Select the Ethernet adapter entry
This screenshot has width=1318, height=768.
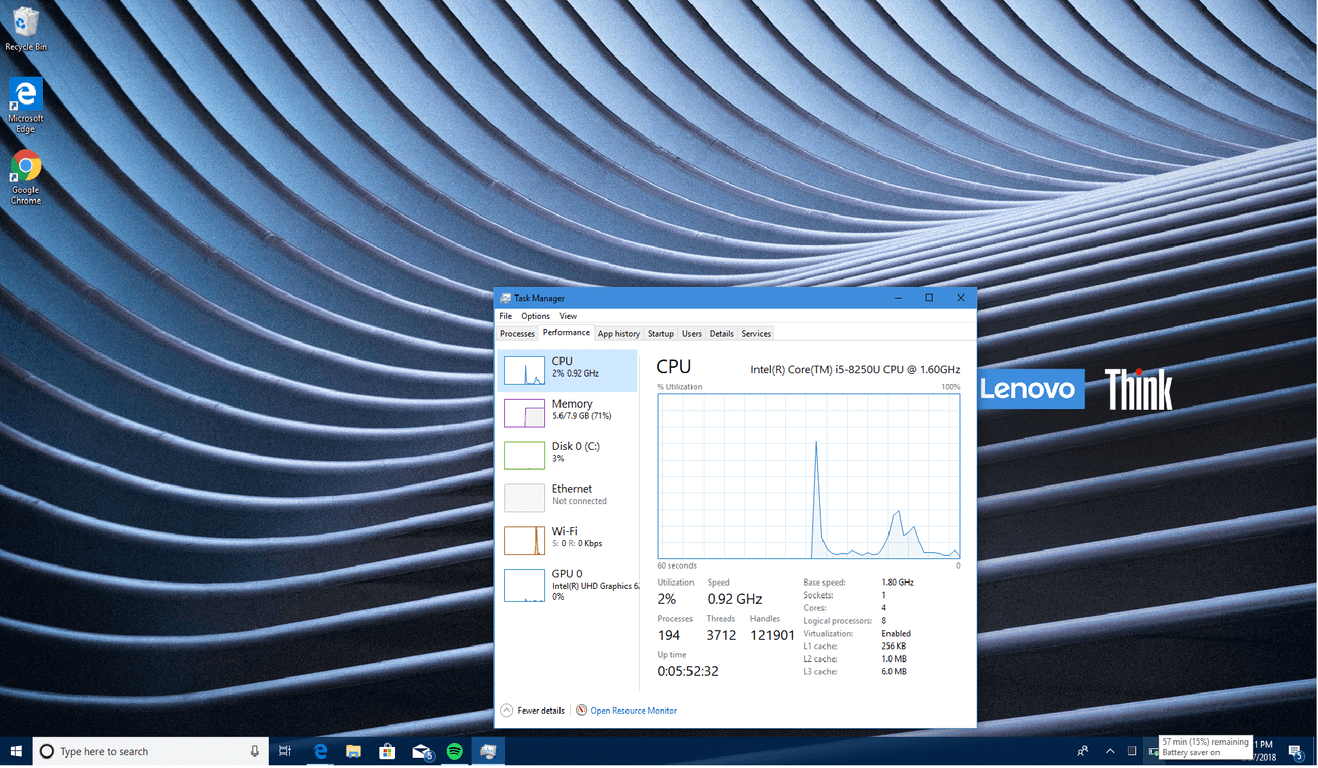pos(567,495)
